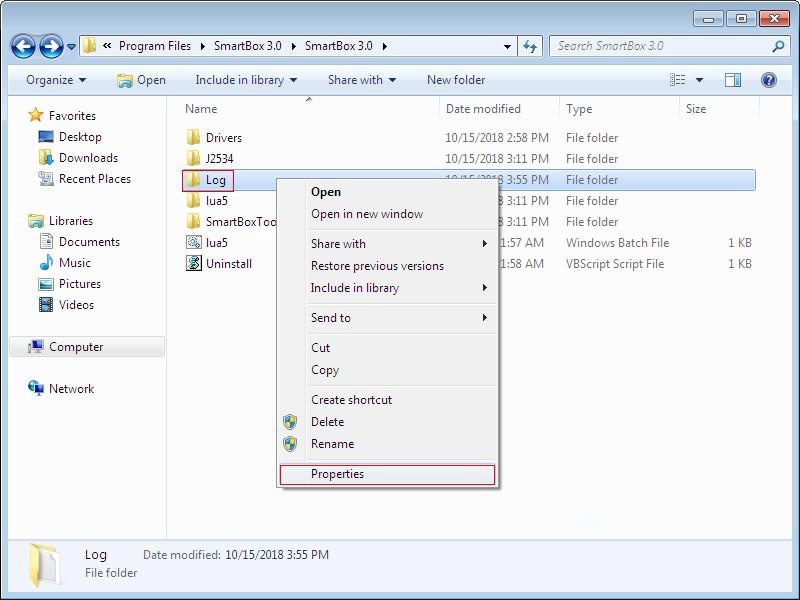
Task: Toggle the preview pane icon
Action: coord(733,80)
